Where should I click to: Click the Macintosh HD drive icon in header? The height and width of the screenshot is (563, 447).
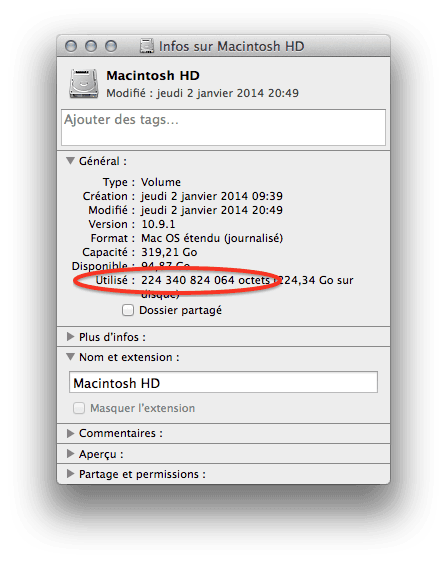[x=84, y=84]
